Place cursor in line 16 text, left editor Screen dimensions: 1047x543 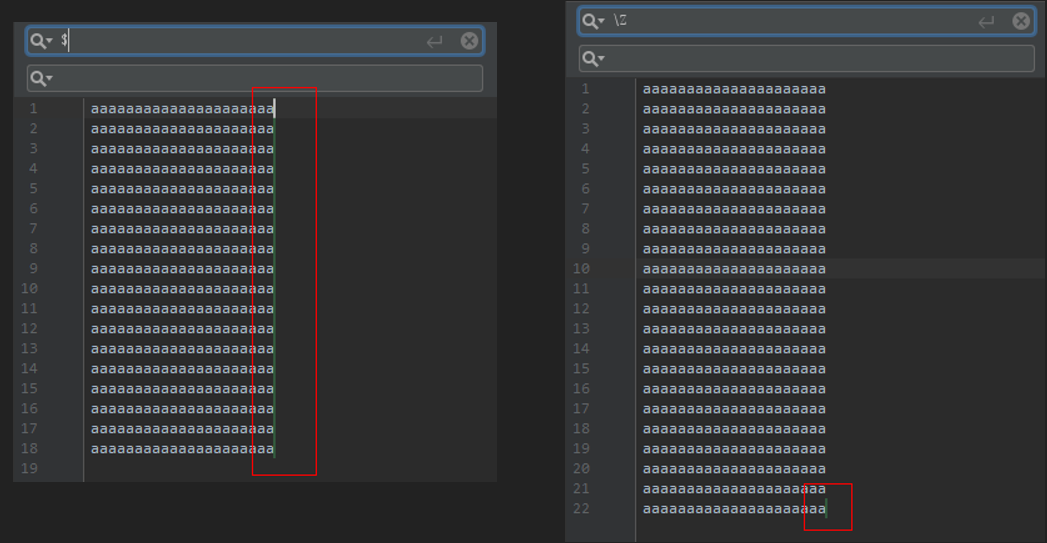[182, 409]
